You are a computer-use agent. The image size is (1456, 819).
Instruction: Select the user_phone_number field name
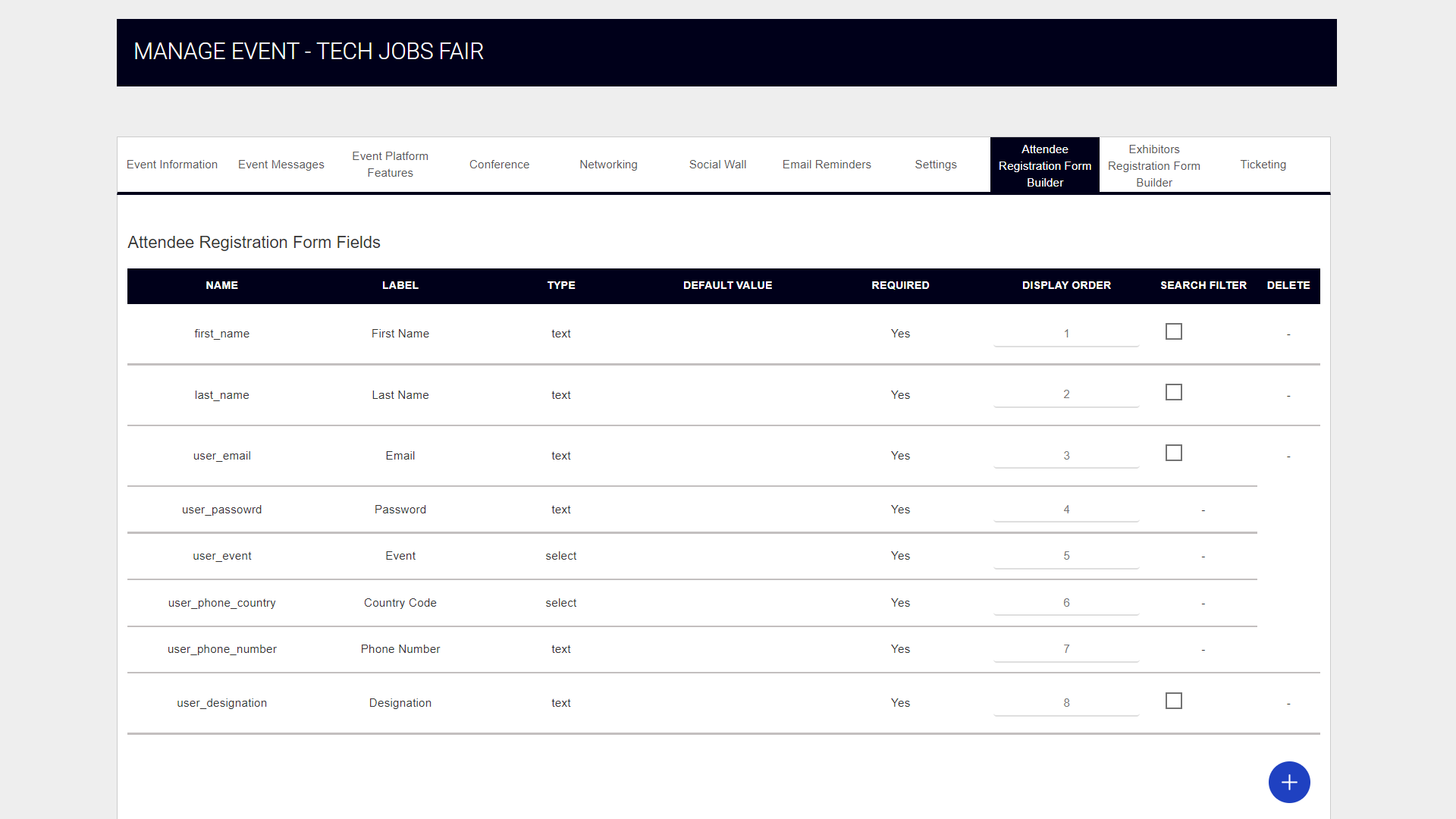[x=222, y=649]
